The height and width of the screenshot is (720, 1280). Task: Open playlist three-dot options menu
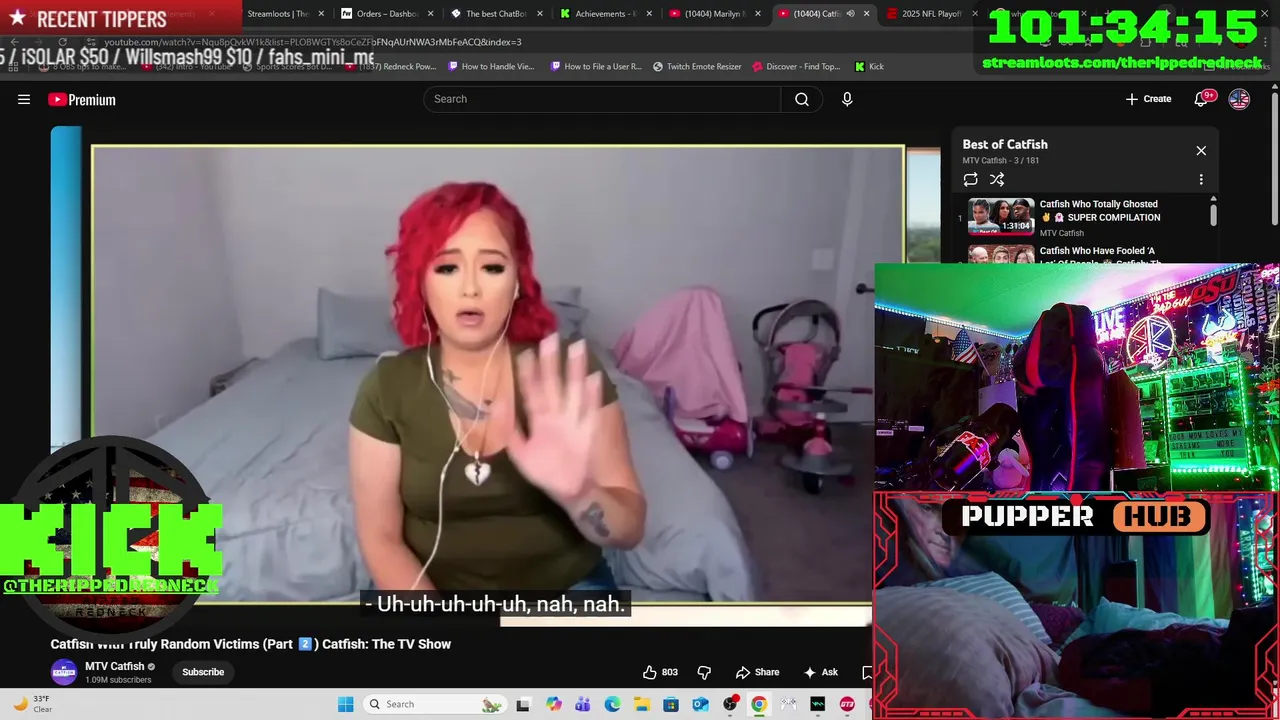[1201, 180]
